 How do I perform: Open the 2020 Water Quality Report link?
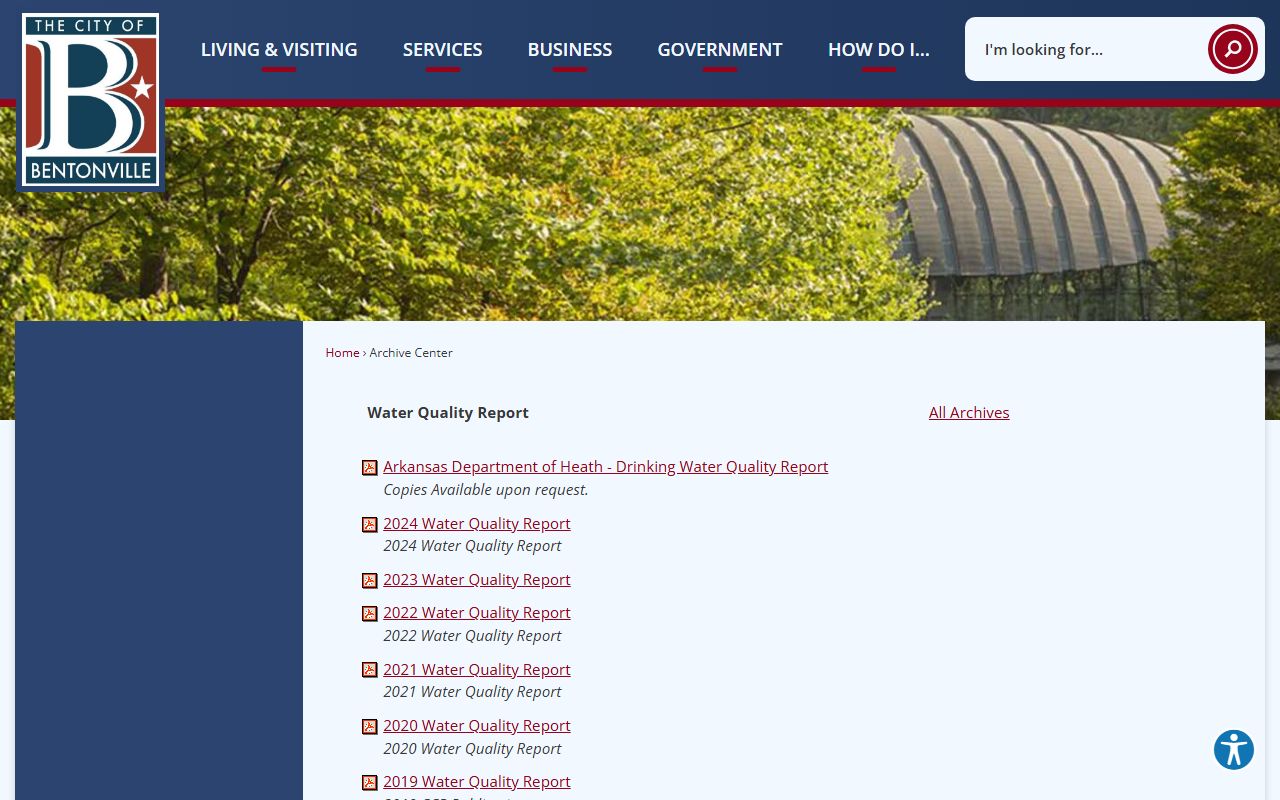click(476, 725)
